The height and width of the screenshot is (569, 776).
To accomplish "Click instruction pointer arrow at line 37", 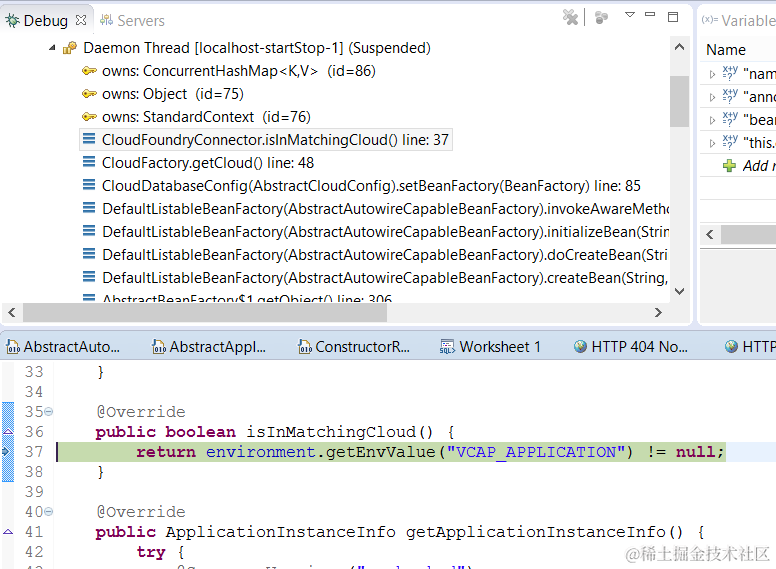I will 6,451.
